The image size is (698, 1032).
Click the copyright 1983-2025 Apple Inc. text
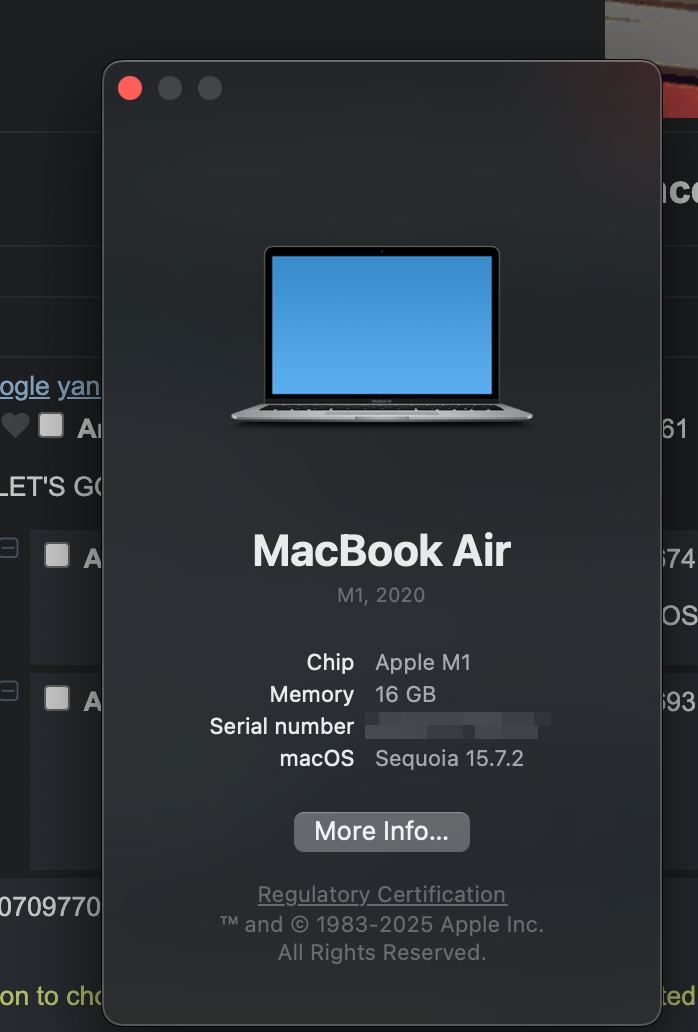[x=382, y=924]
